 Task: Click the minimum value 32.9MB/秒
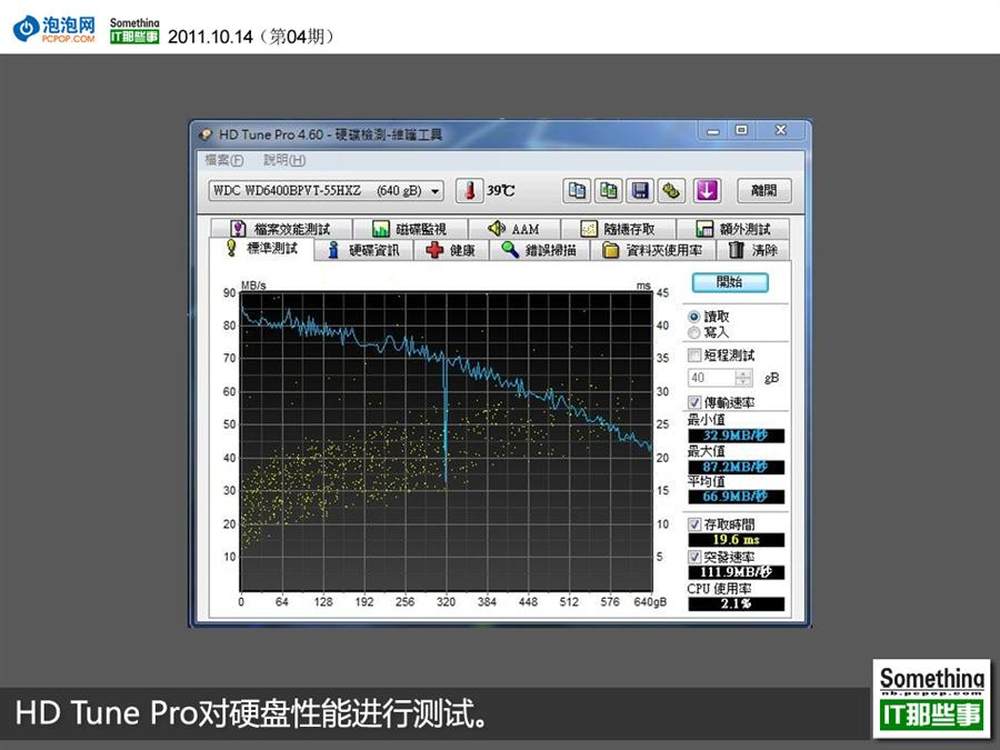click(736, 436)
